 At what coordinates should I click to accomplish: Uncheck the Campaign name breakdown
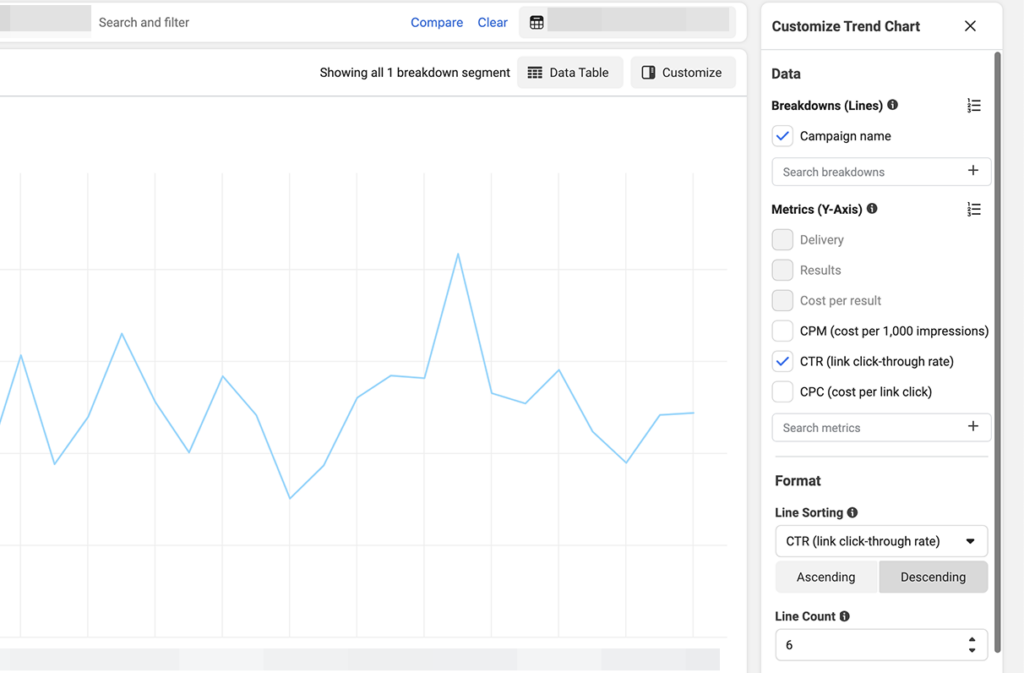[x=782, y=136]
